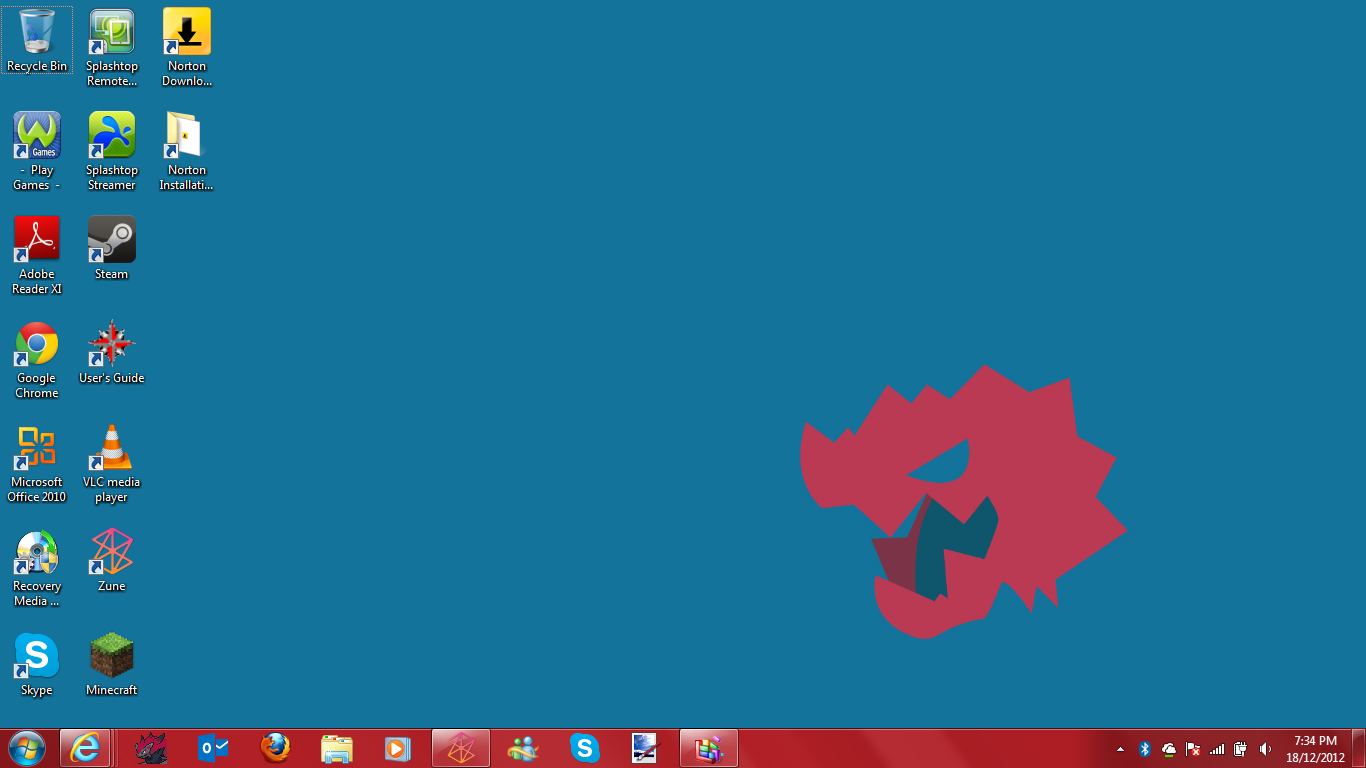Click the Bluetooth tray icon
1366x768 pixels.
tap(1145, 749)
